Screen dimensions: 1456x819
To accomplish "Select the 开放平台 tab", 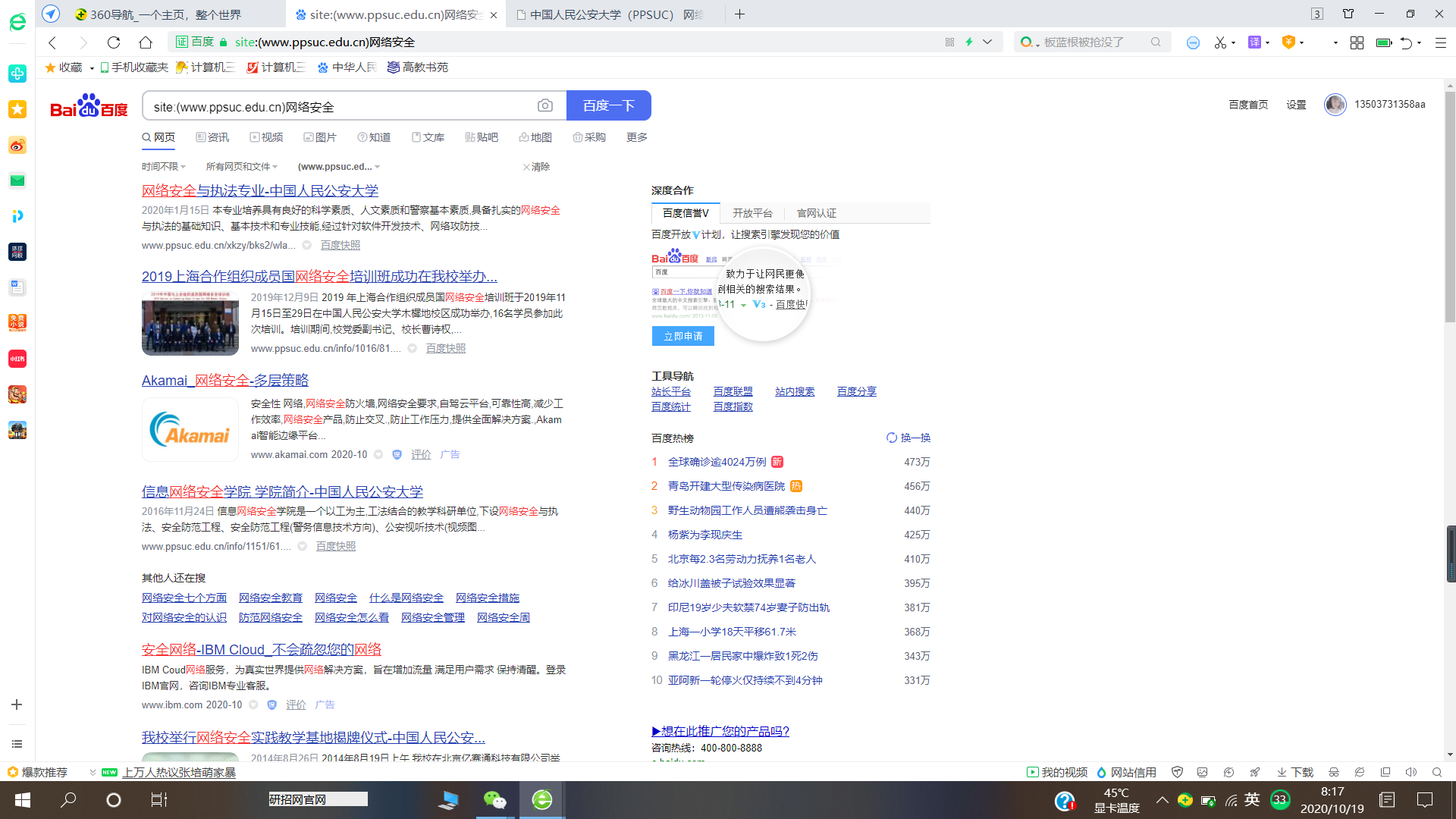I will (752, 213).
